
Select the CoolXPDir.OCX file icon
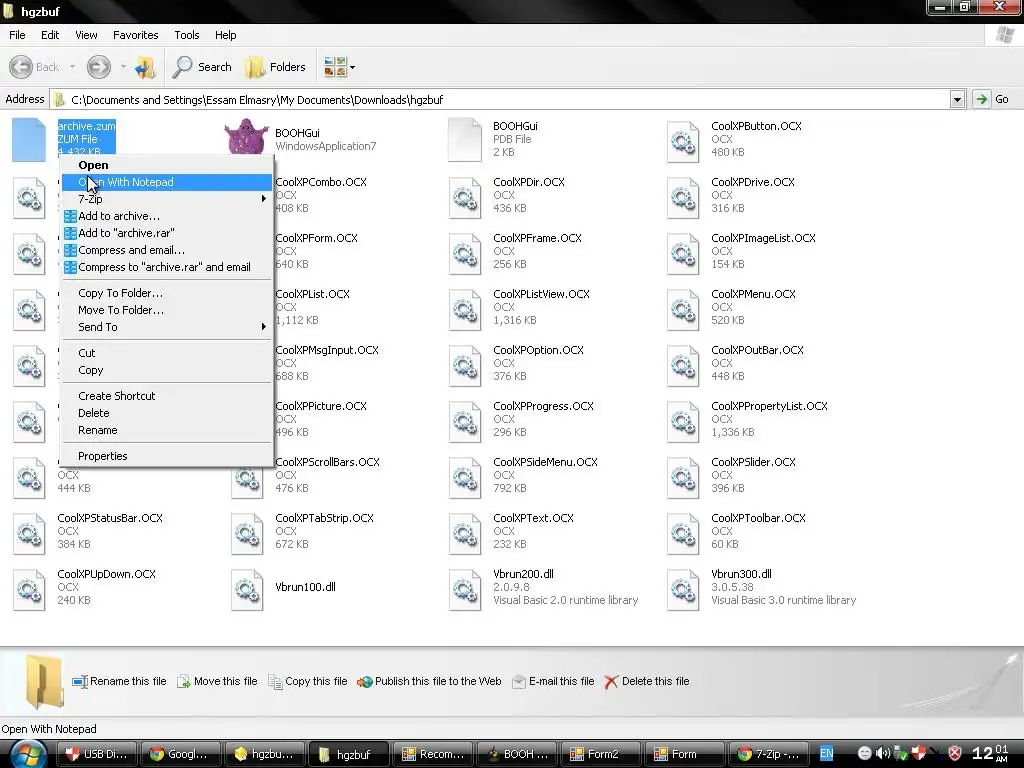click(464, 197)
